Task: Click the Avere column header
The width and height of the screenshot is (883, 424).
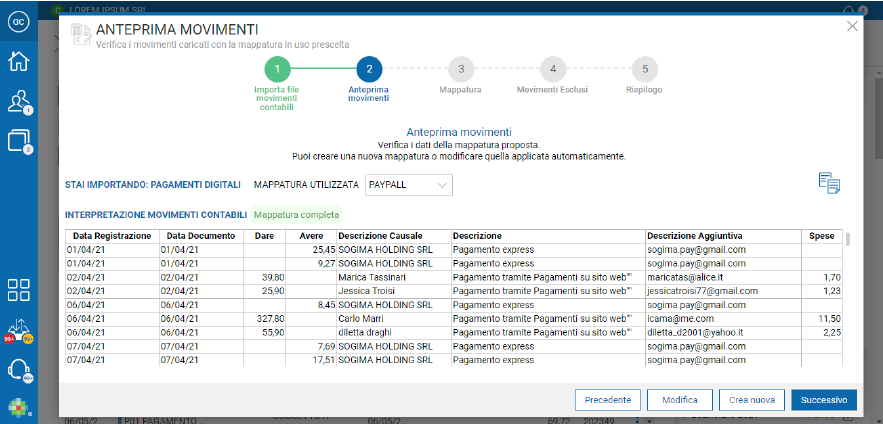Action: (x=311, y=236)
